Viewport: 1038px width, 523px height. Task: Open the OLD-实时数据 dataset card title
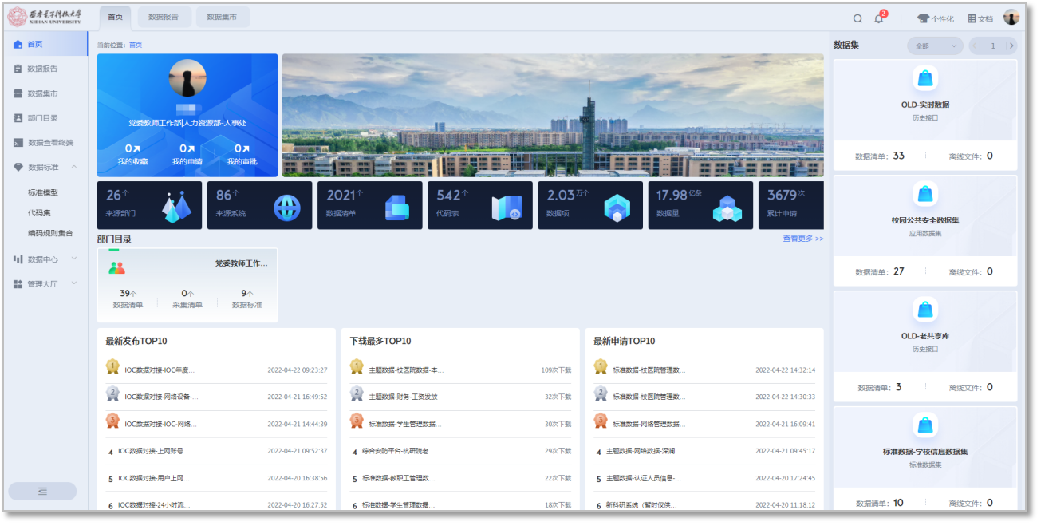click(x=925, y=105)
